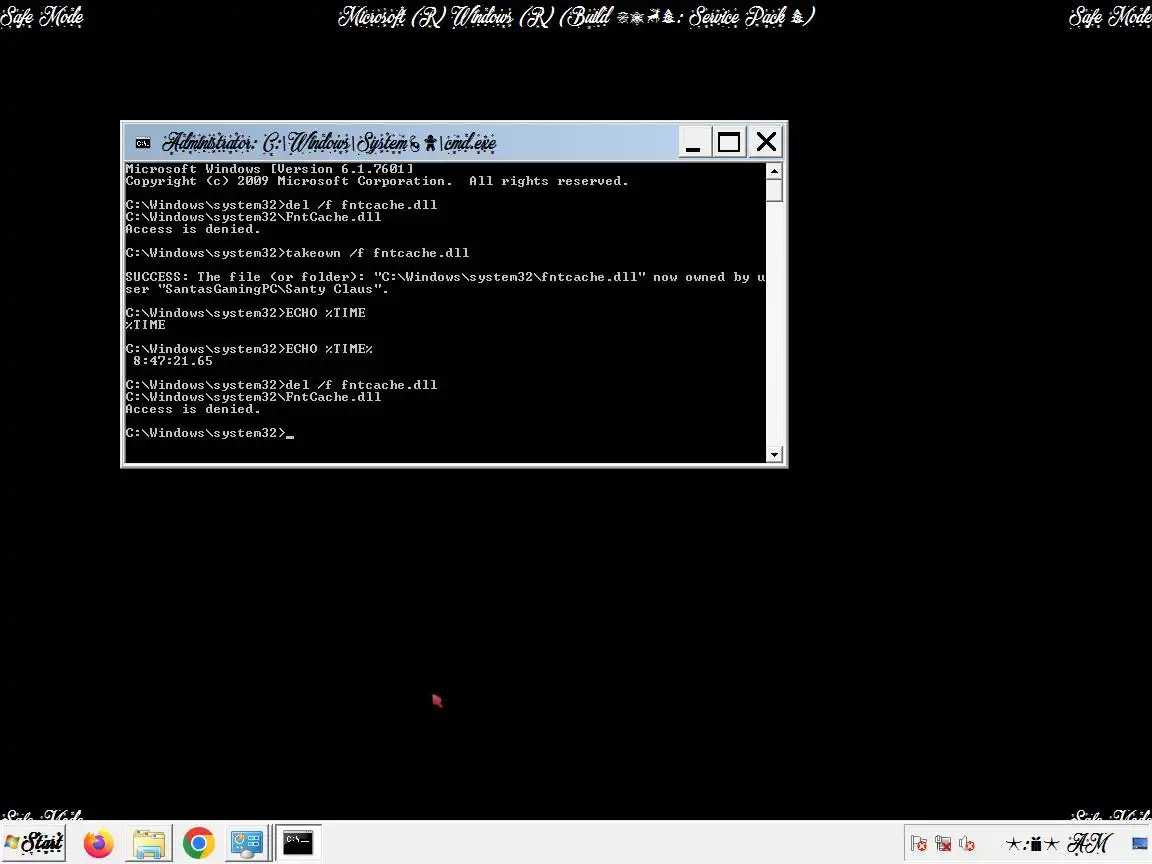Launch Firefox from the taskbar
The image size is (1152, 864).
pos(98,843)
